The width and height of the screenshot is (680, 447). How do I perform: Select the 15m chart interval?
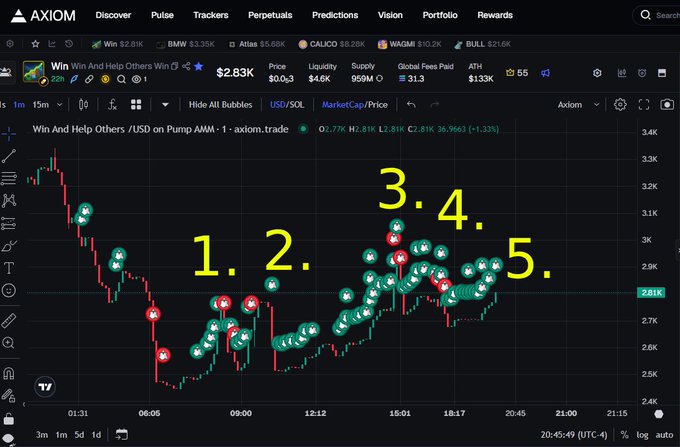41,104
